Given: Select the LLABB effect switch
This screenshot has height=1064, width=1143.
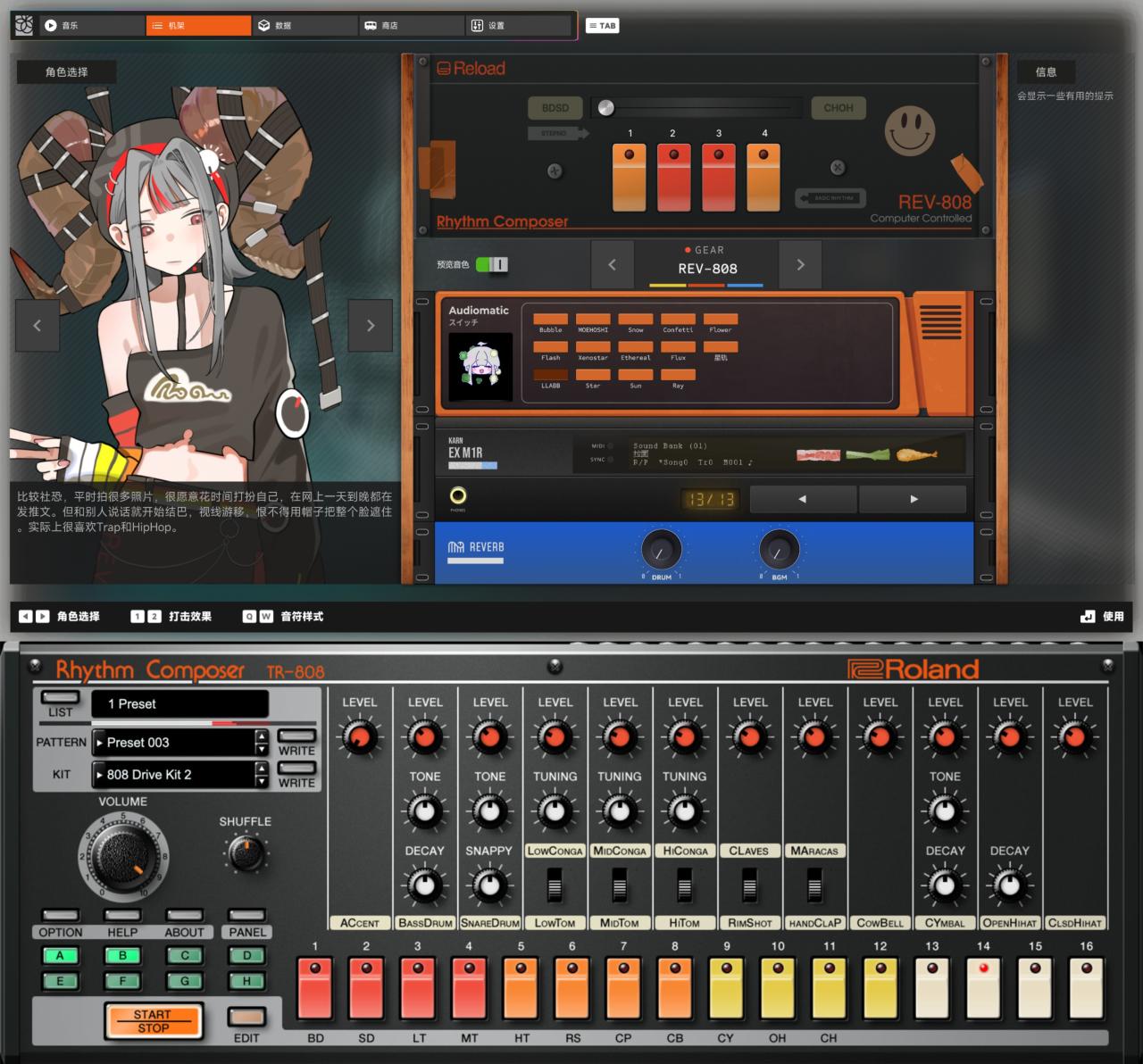Looking at the screenshot, I should click(x=550, y=375).
